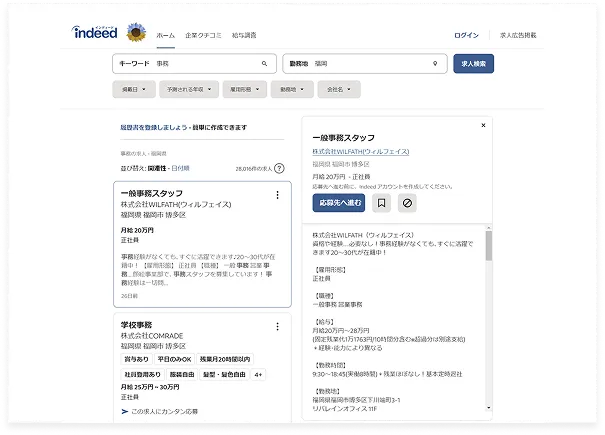Click the keyword search magnifier icon

(x=264, y=64)
